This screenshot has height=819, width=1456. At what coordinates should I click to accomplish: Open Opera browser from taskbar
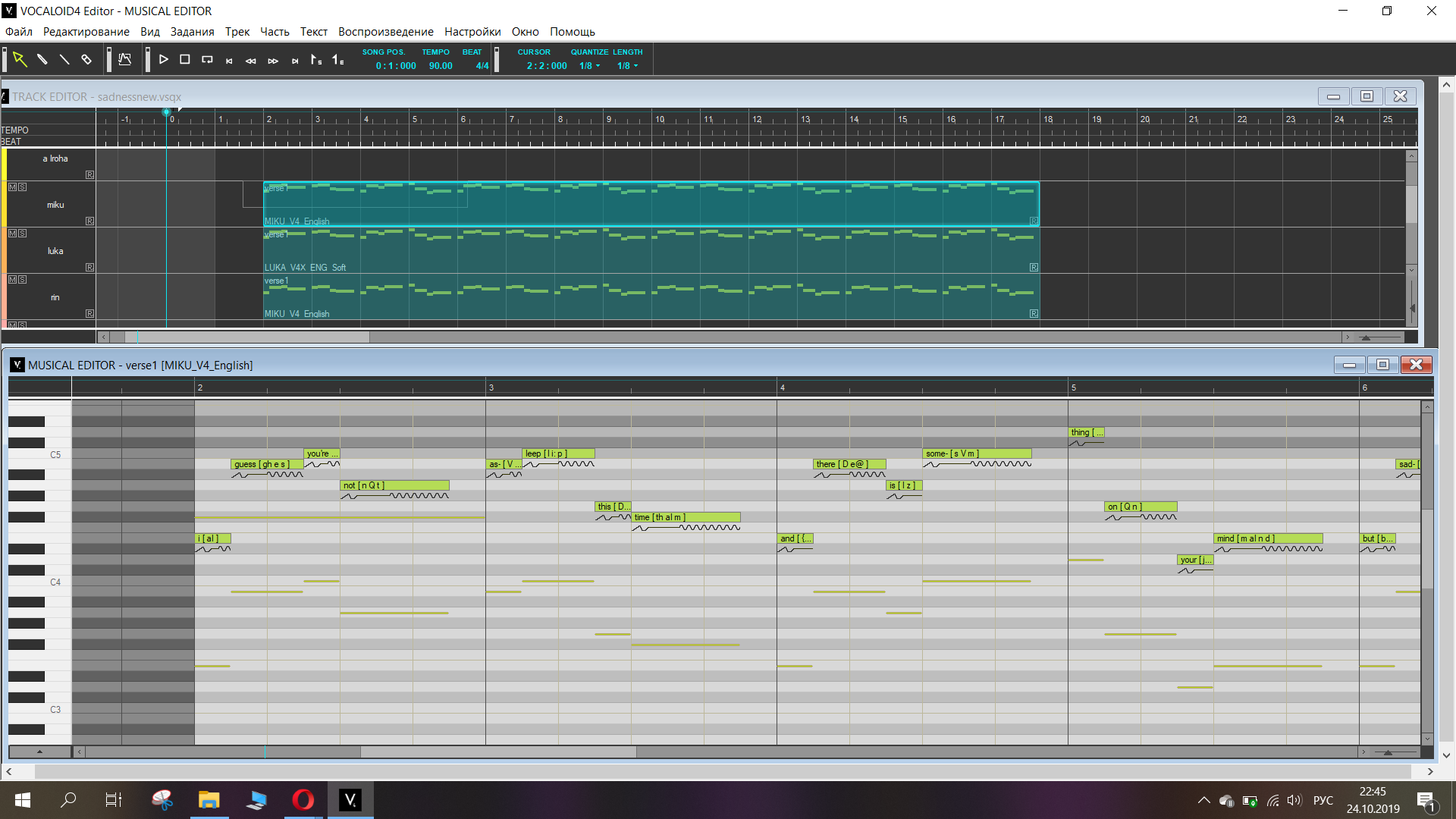pos(303,800)
